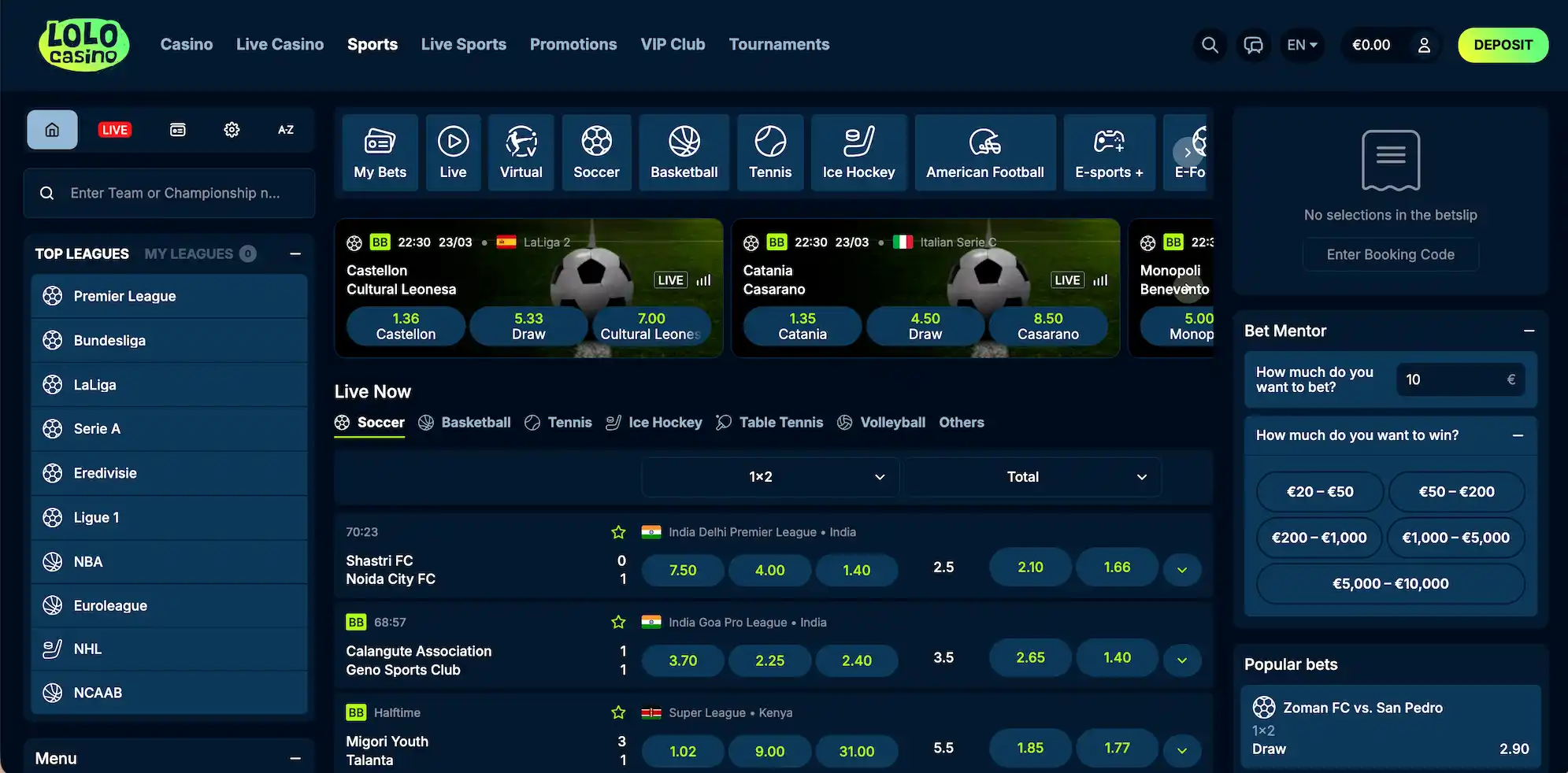Open NBA in top leagues
The width and height of the screenshot is (1568, 773).
169,561
